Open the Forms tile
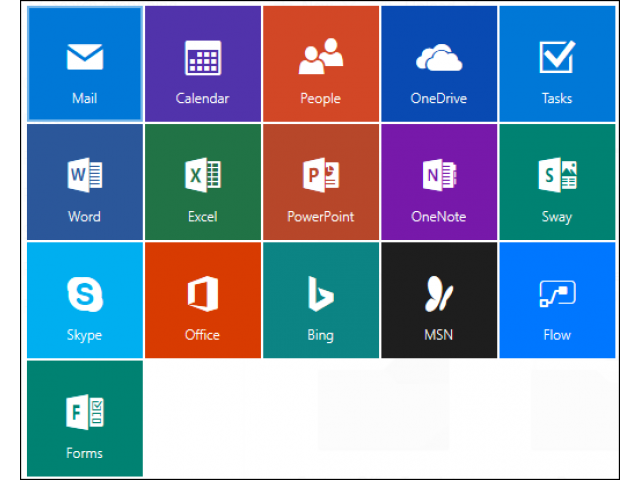Screen dimensions: 640x480 pos(85,418)
